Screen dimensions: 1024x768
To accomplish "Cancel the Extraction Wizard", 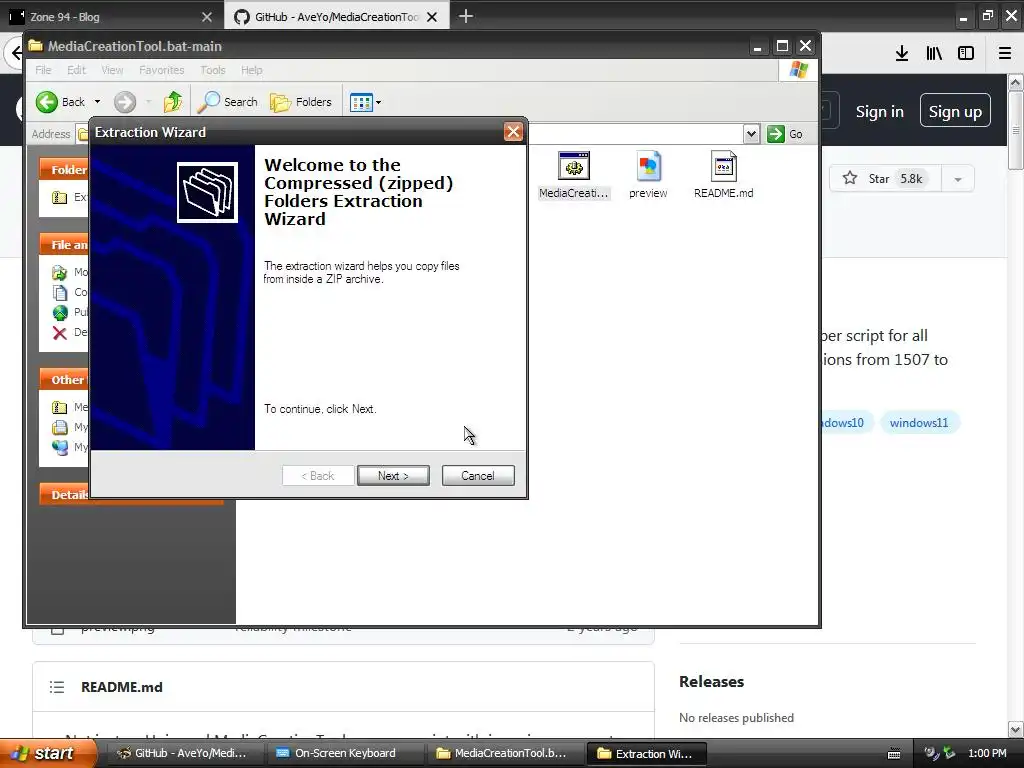I will pos(478,475).
